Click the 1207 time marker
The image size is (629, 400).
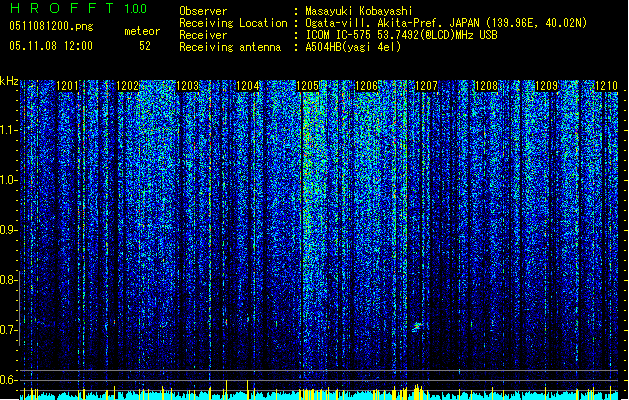point(426,86)
